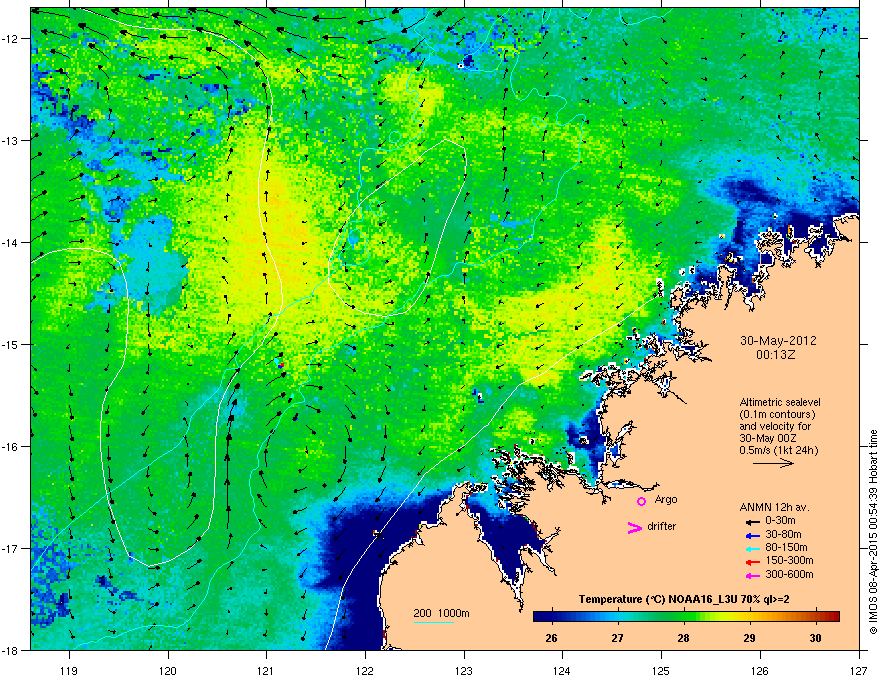
Task: Click the colorbar value 27
Action: pyautogui.click(x=617, y=638)
